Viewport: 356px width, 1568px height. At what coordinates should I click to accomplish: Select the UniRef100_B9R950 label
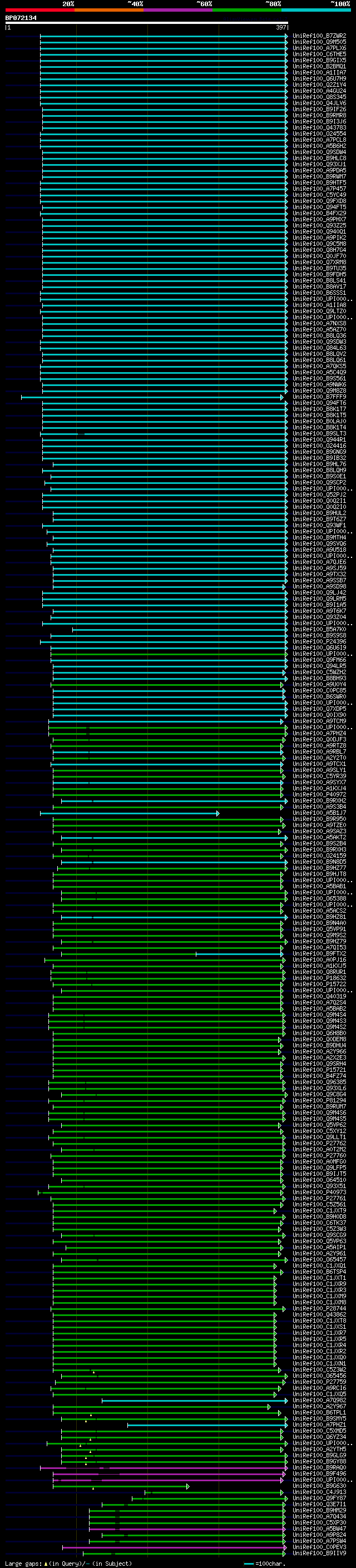point(319,819)
